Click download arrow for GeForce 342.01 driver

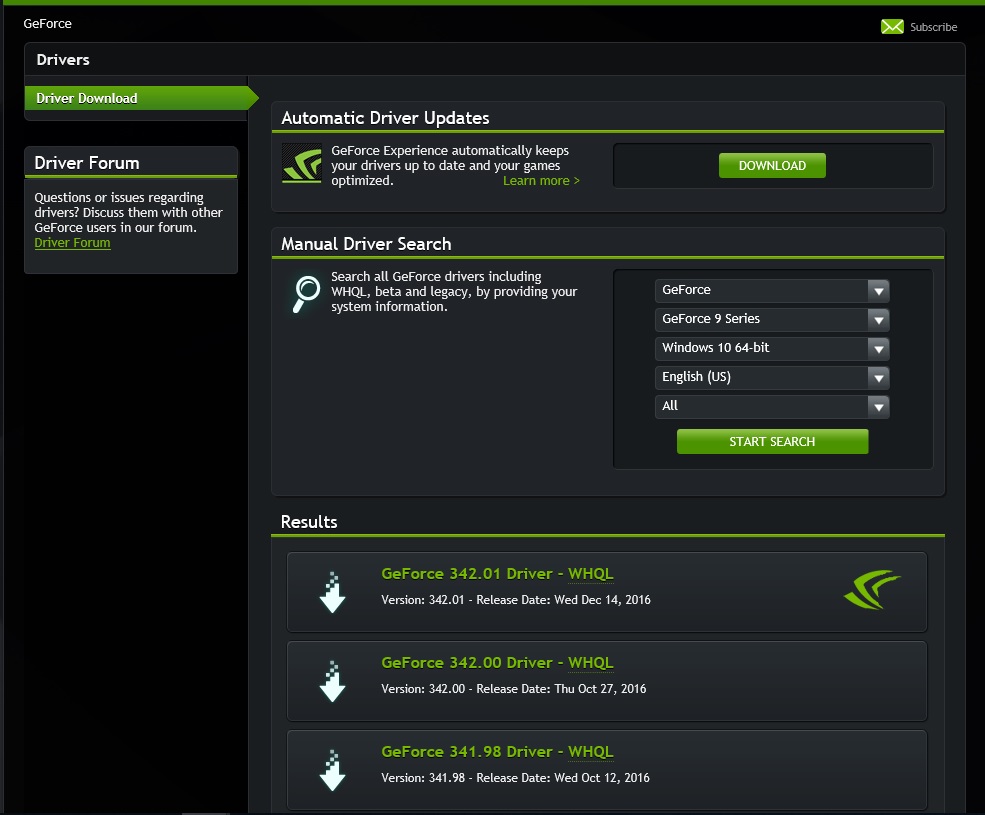(x=332, y=592)
